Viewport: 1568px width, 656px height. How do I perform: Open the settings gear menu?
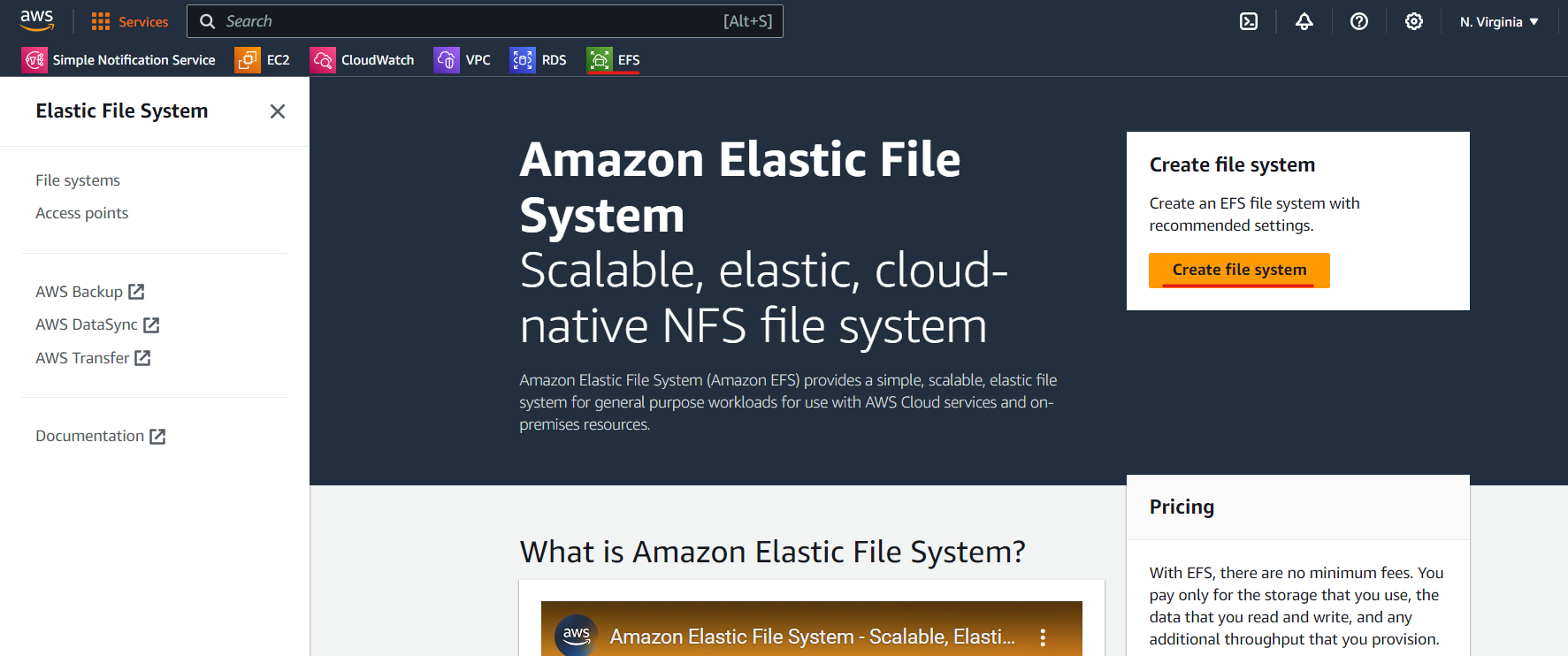[x=1414, y=21]
